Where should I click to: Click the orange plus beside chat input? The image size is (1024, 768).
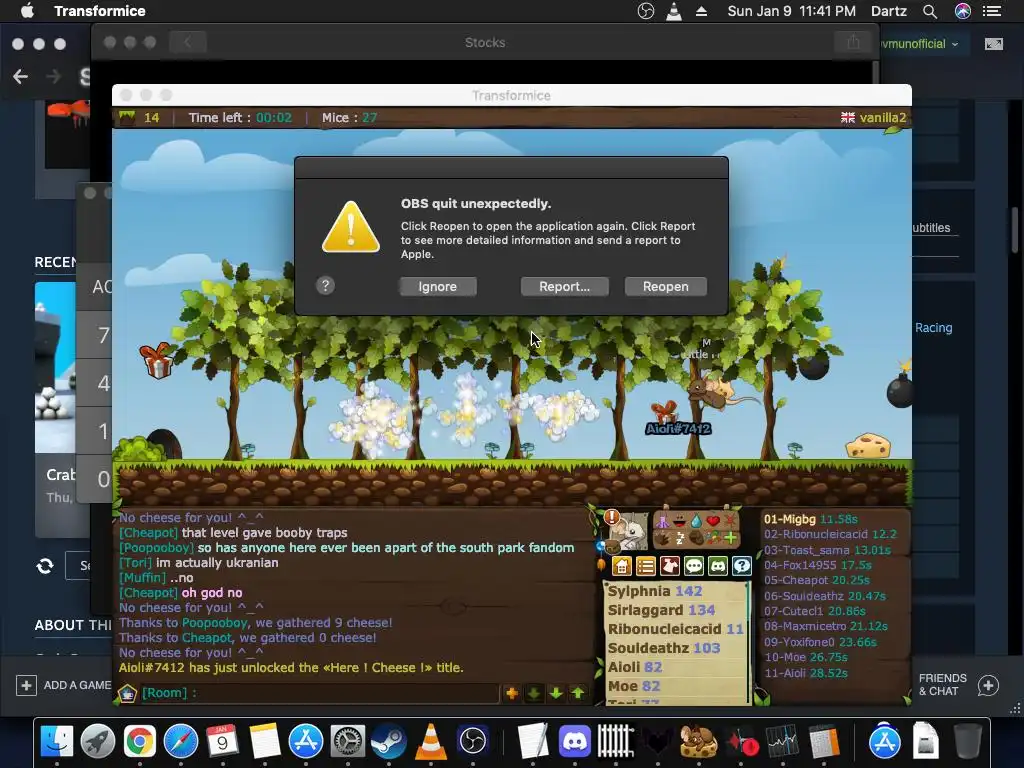coord(512,693)
